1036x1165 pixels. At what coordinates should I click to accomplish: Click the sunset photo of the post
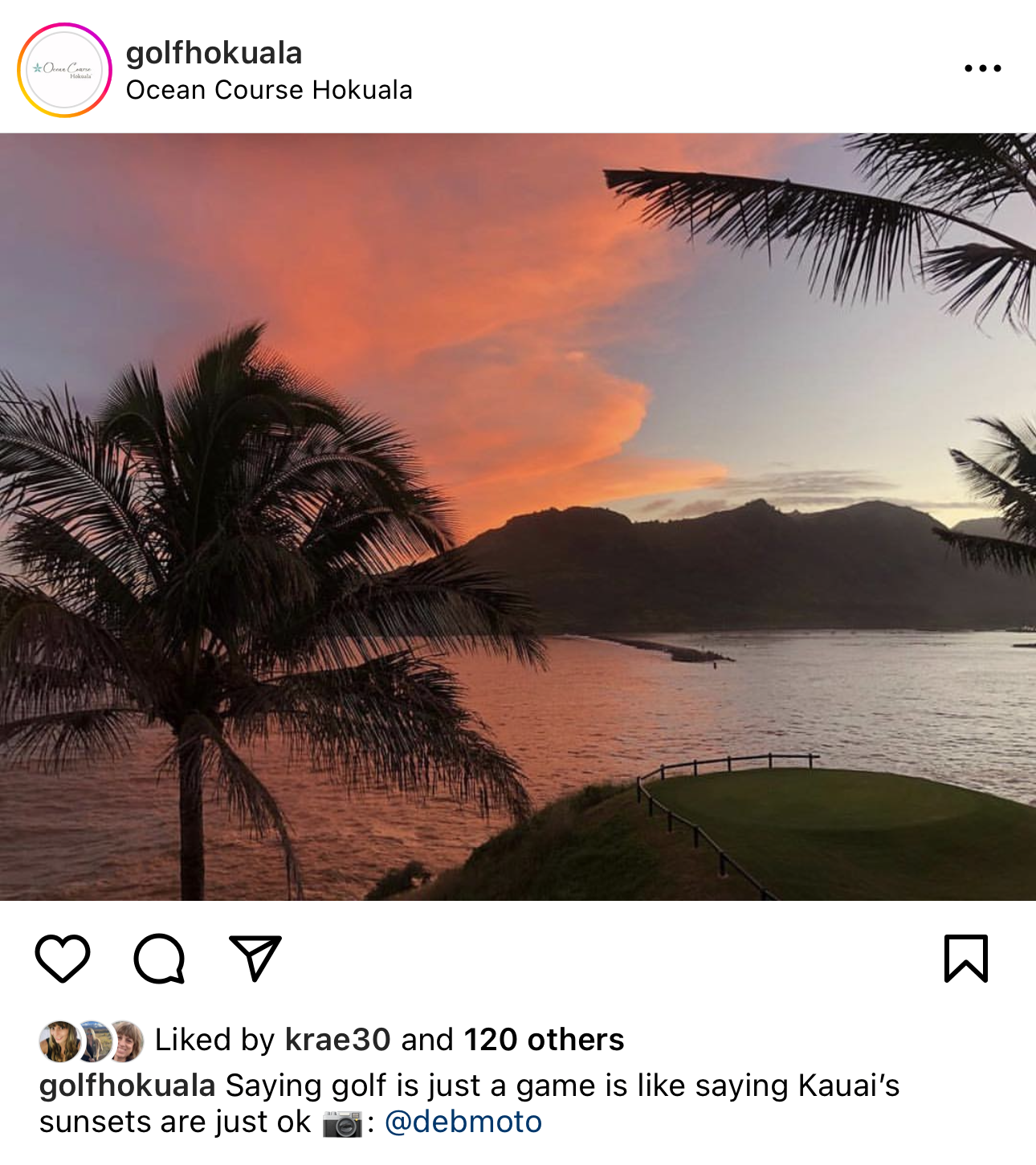point(518,516)
